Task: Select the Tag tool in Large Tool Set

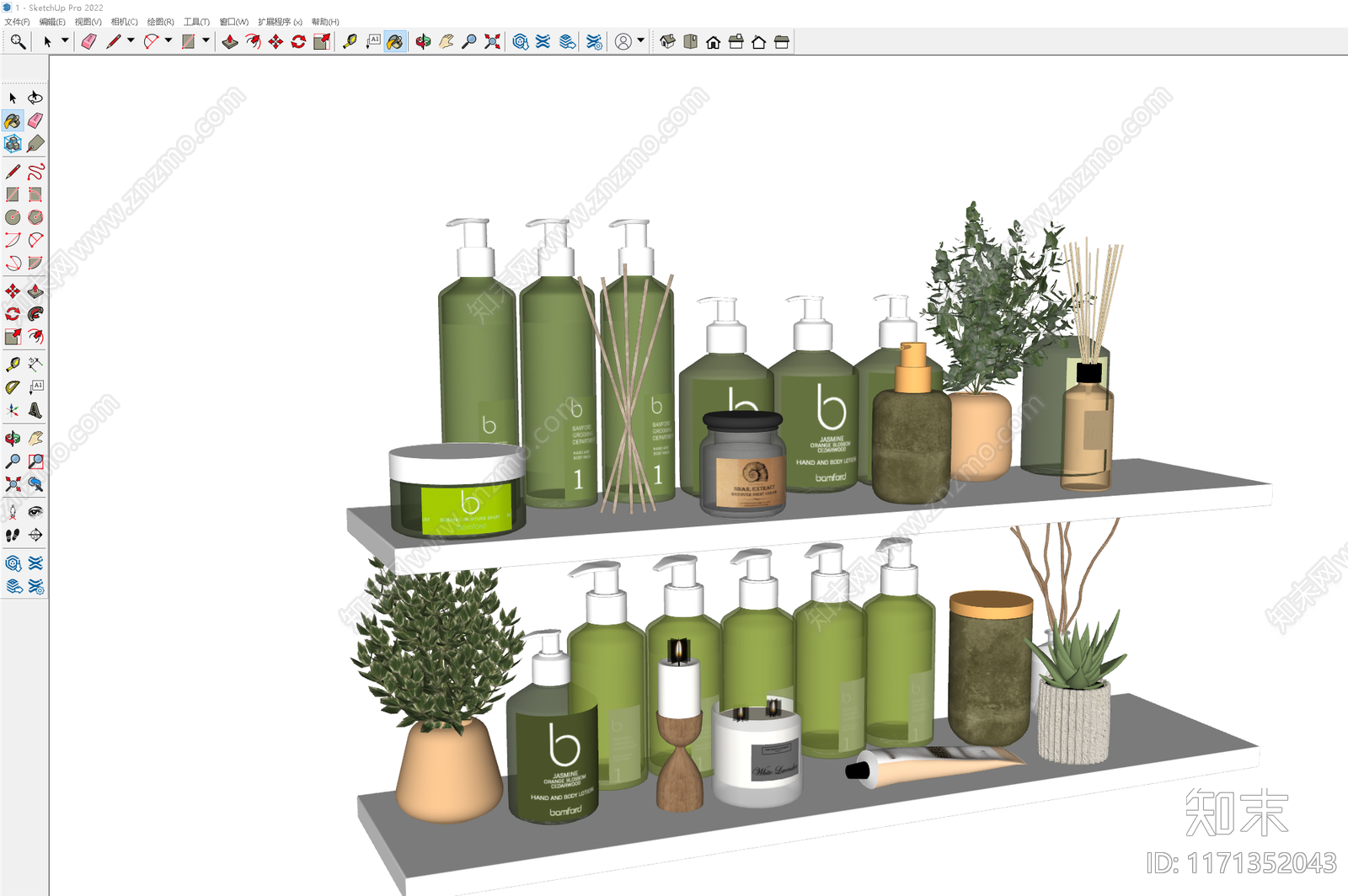Action: [35, 144]
